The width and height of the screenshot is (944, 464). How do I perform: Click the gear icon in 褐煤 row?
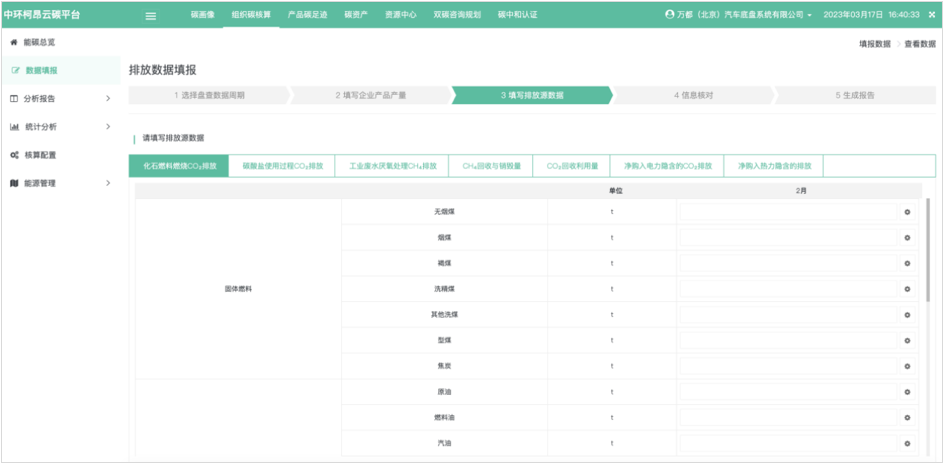click(x=907, y=264)
